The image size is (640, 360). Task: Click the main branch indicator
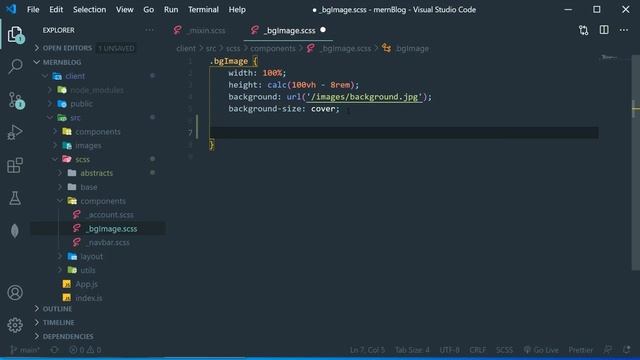click(x=24, y=350)
